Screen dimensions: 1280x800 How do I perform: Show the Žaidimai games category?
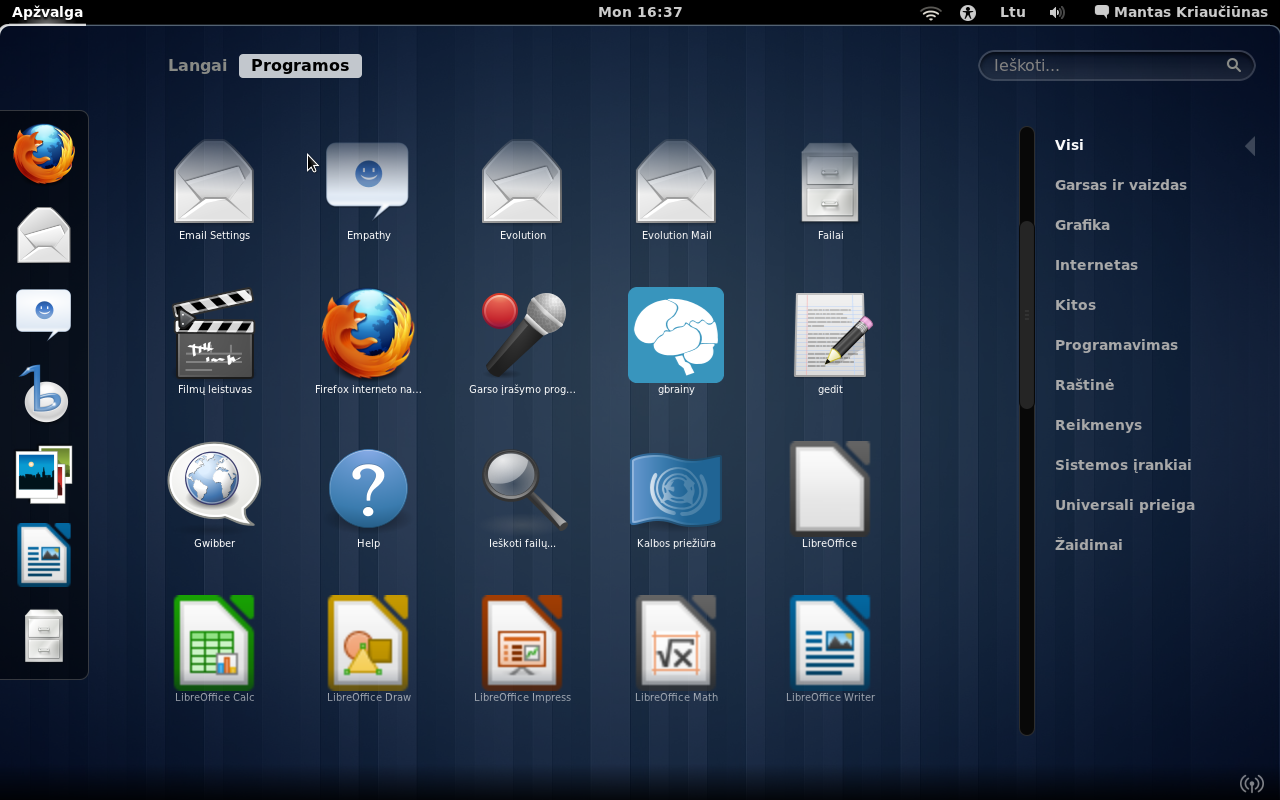(1088, 545)
